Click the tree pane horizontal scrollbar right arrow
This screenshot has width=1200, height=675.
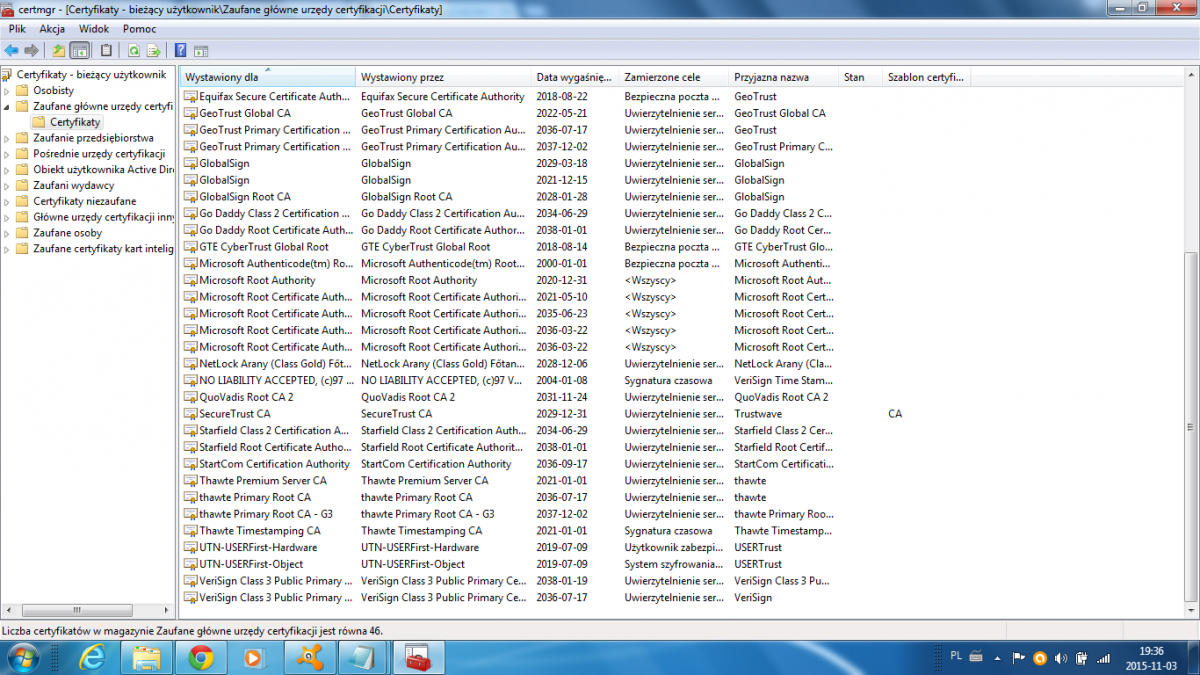168,609
